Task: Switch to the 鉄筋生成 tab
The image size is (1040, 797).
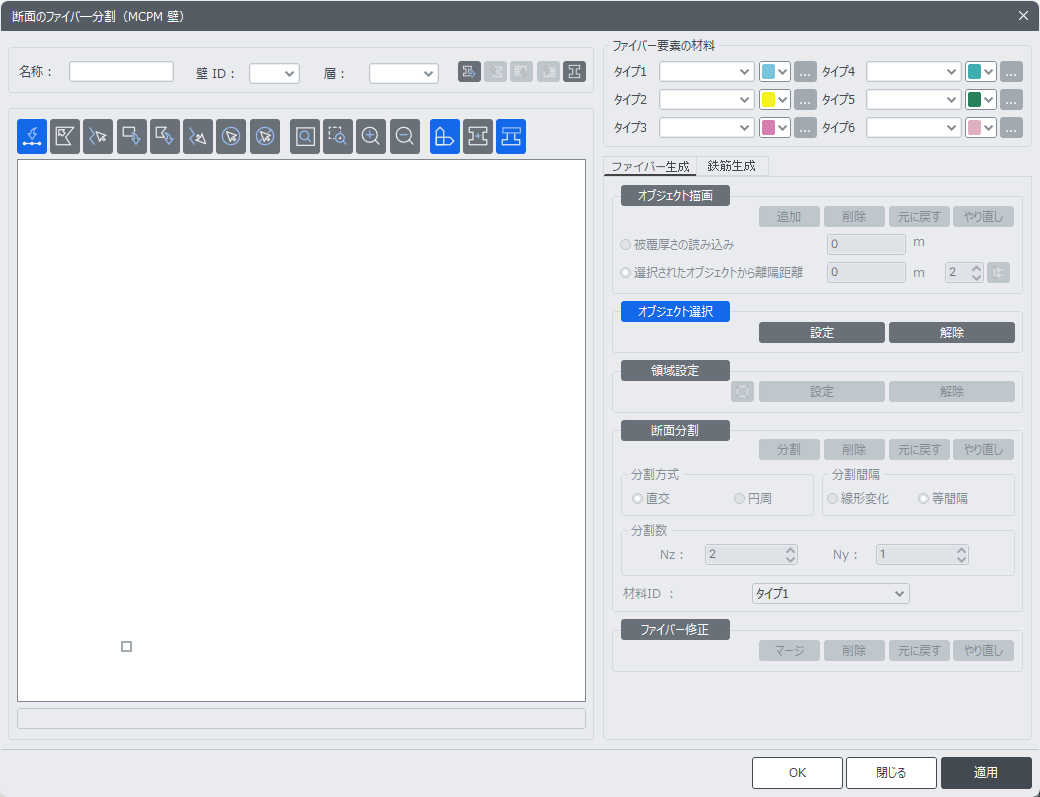Action: point(732,166)
